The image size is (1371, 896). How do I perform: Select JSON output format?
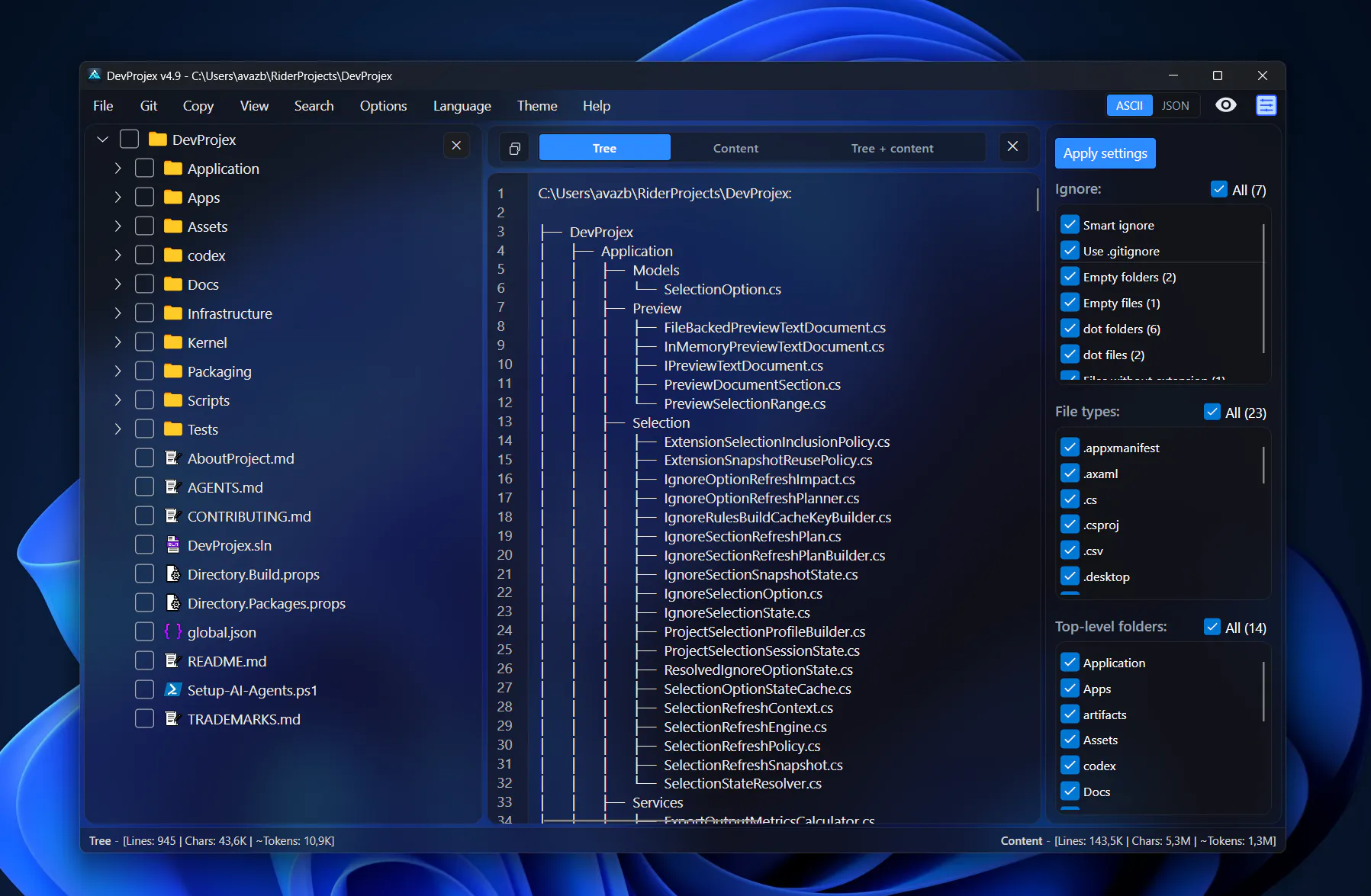click(x=1175, y=105)
